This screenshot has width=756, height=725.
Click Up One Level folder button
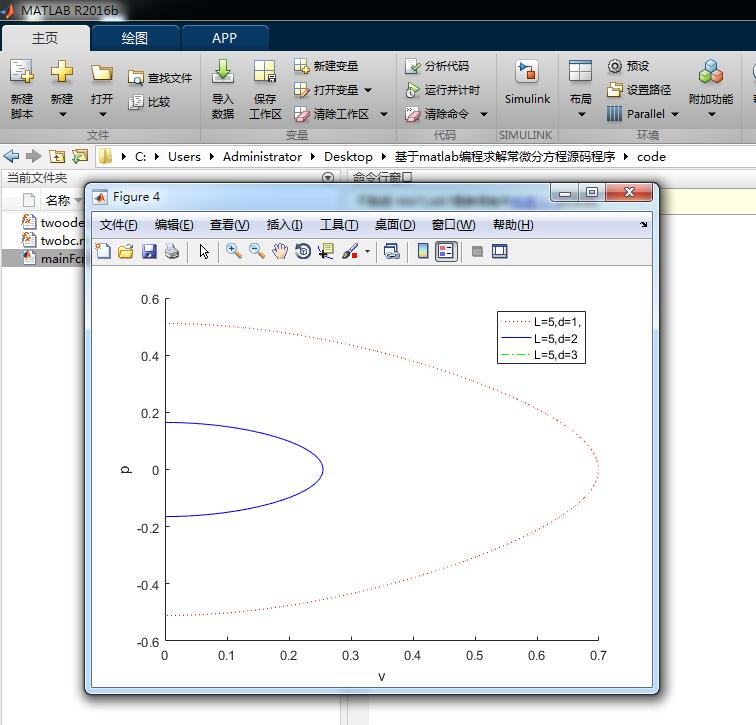[56, 156]
